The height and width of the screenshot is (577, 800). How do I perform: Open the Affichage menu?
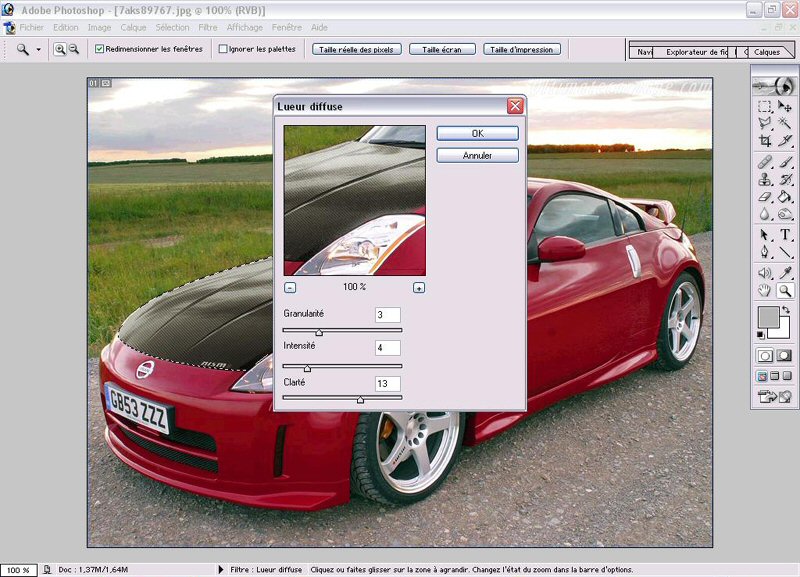coord(244,28)
